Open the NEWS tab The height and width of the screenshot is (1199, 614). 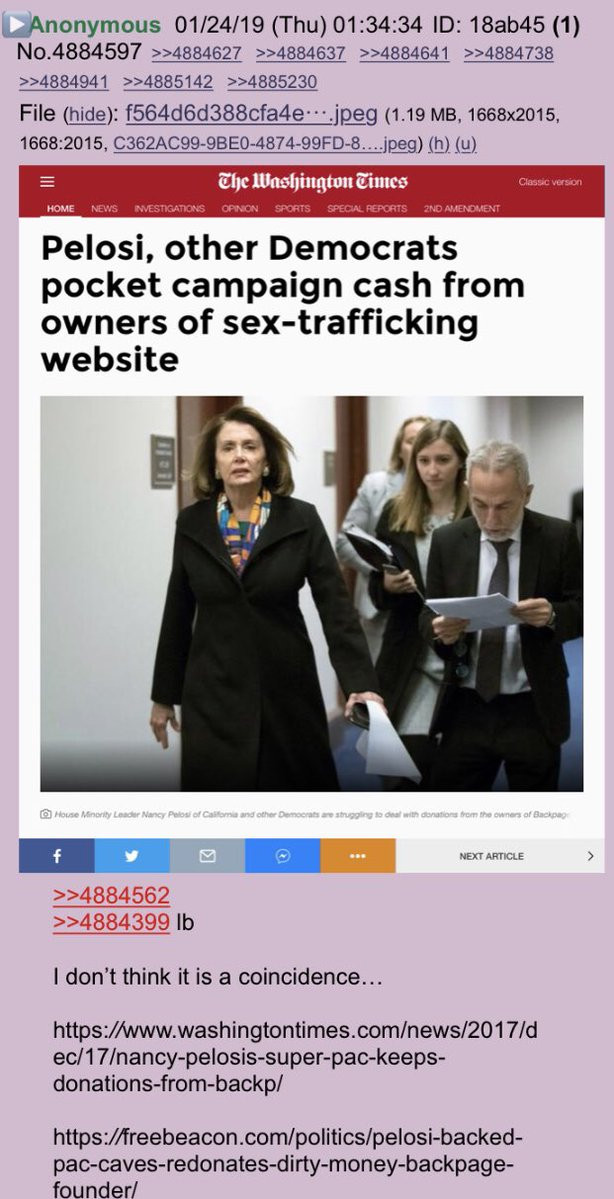[x=104, y=208]
